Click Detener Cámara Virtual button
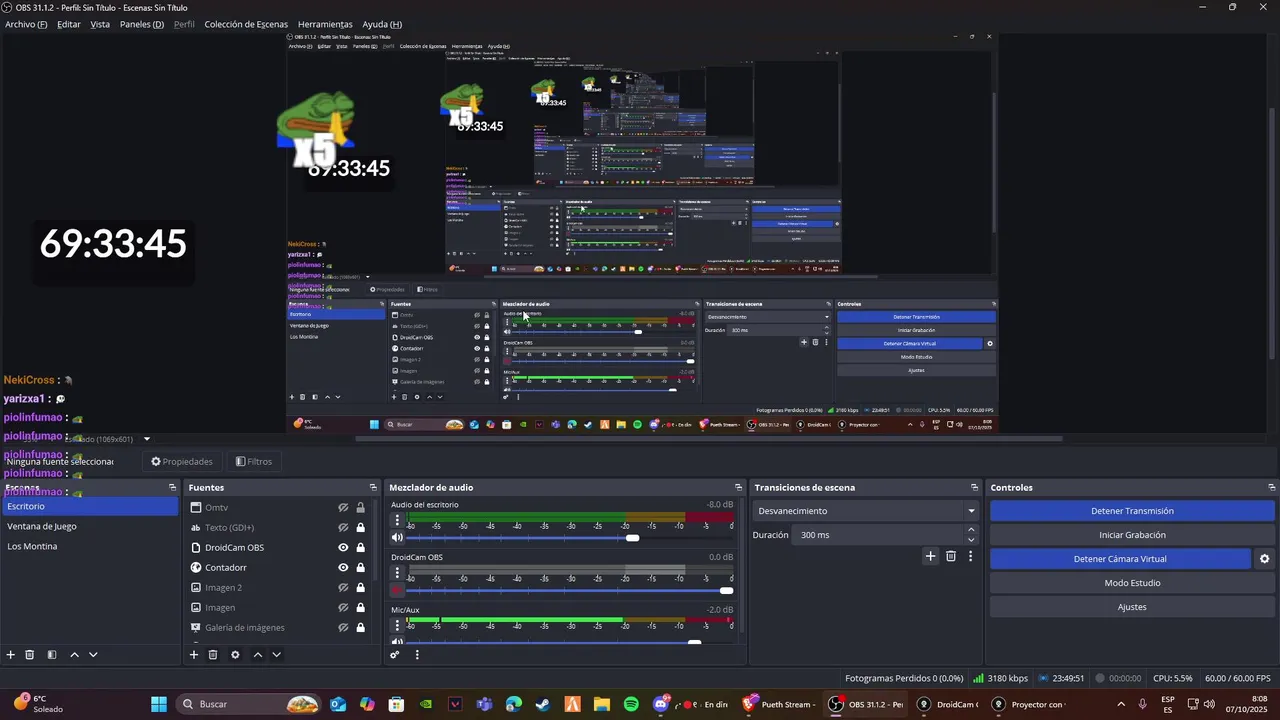This screenshot has width=1280, height=720. pyautogui.click(x=1120, y=559)
